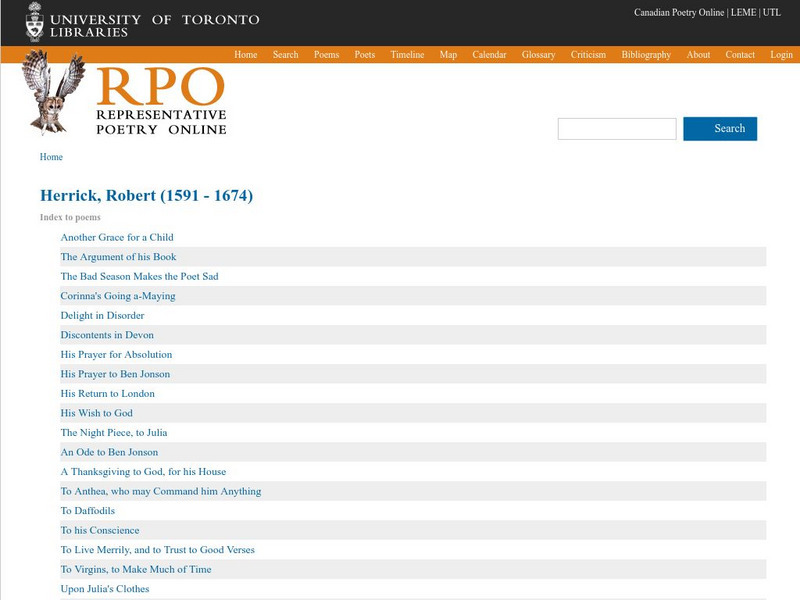800x600 pixels.
Task: Open A Thanksgiving to God, for his House
Action: tap(143, 471)
